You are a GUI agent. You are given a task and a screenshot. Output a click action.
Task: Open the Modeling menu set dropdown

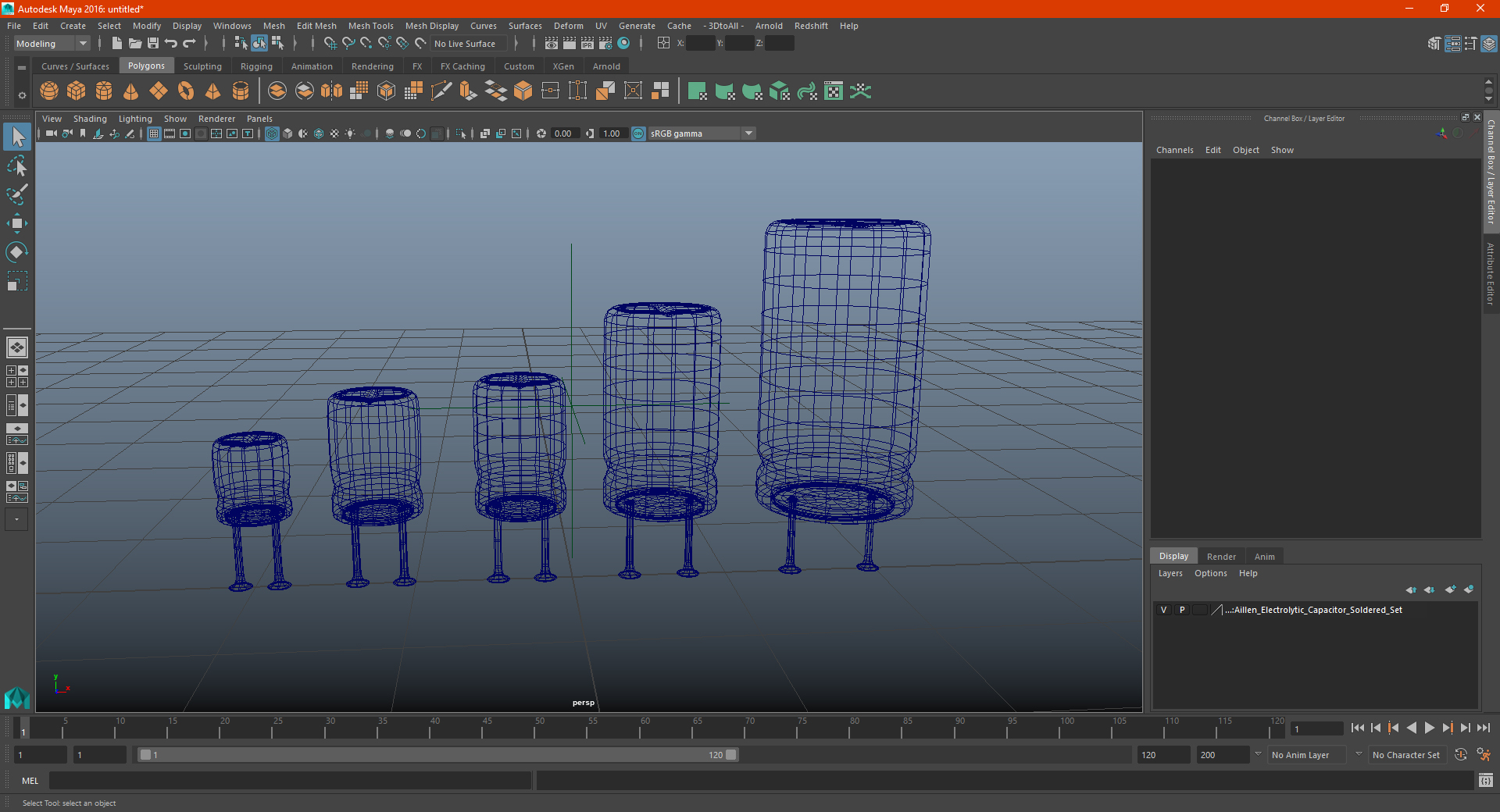point(52,44)
